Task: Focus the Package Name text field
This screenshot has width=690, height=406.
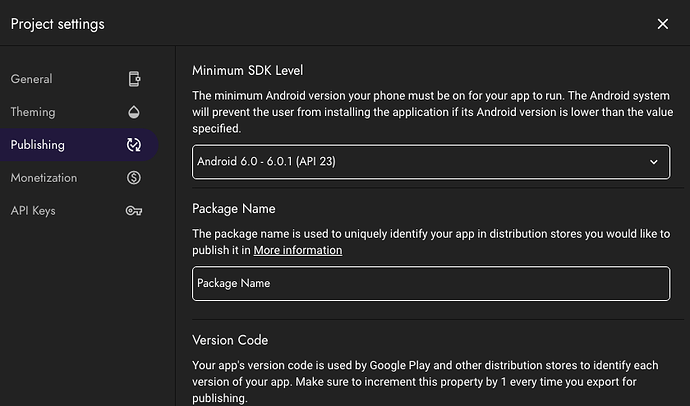Action: 430,283
